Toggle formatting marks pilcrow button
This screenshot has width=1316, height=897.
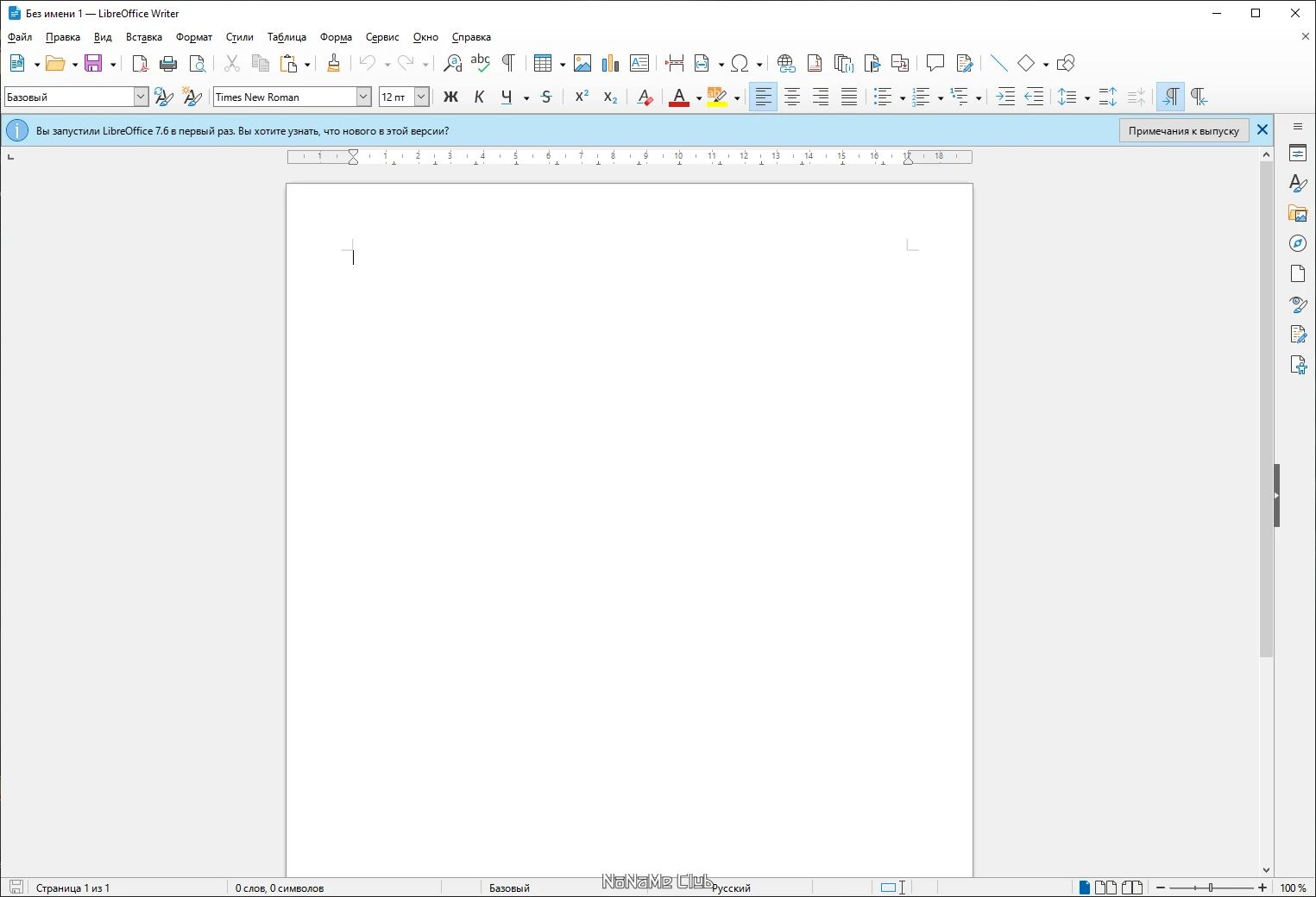coord(508,63)
